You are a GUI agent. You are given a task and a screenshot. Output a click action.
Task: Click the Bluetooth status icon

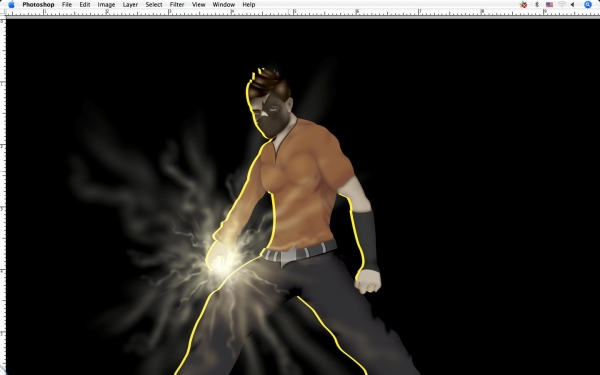click(536, 5)
